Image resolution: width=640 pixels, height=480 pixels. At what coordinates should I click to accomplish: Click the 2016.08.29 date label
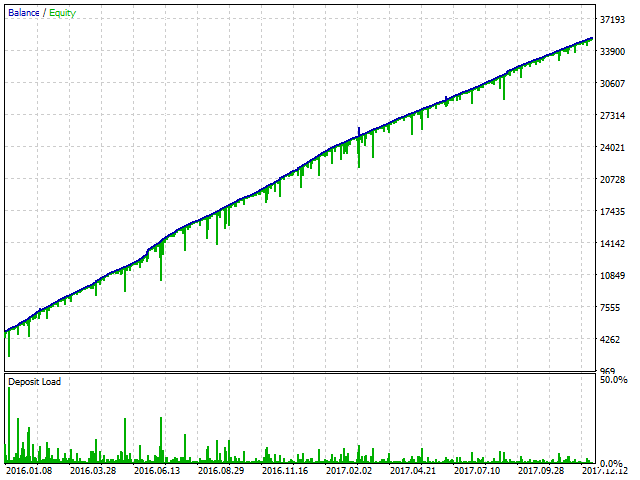point(221,471)
